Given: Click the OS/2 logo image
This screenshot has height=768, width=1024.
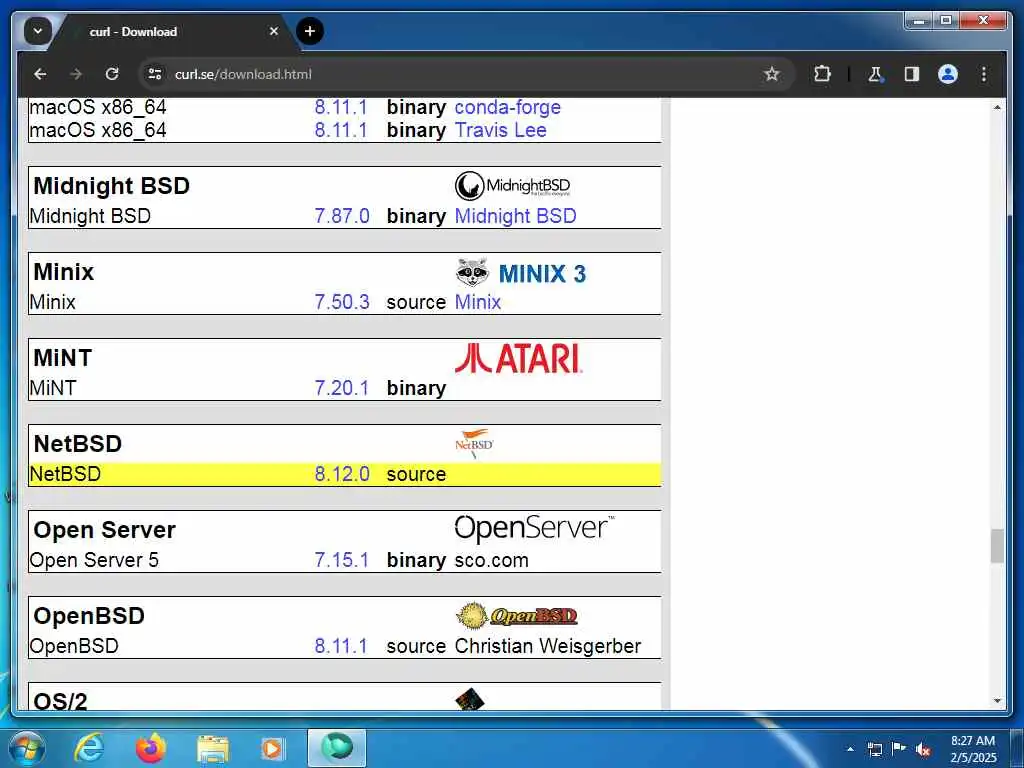Looking at the screenshot, I should 470,699.
